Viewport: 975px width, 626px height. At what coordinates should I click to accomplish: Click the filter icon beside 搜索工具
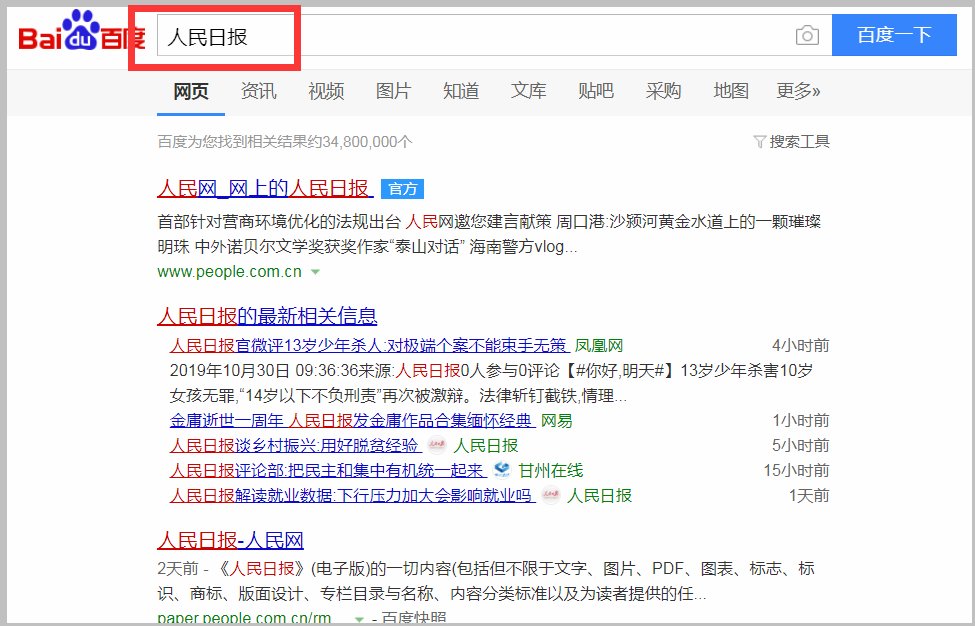point(759,142)
